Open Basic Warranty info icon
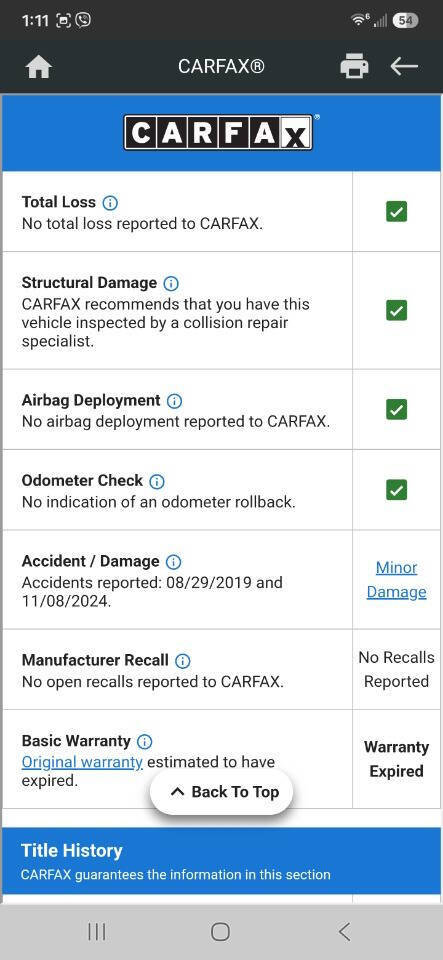The height and width of the screenshot is (960, 443). pos(144,742)
